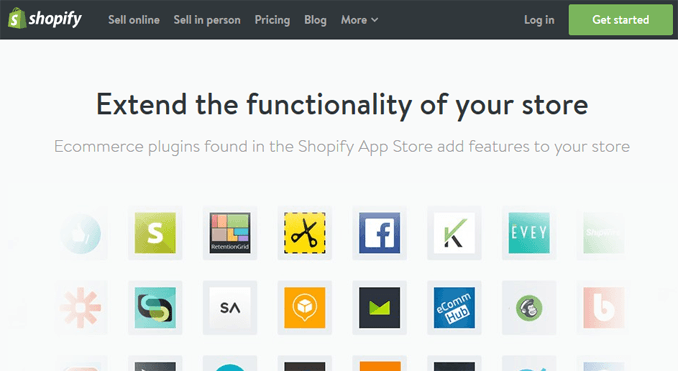Select the yellow scissors app icon
This screenshot has height=371, width=678.
tap(305, 233)
